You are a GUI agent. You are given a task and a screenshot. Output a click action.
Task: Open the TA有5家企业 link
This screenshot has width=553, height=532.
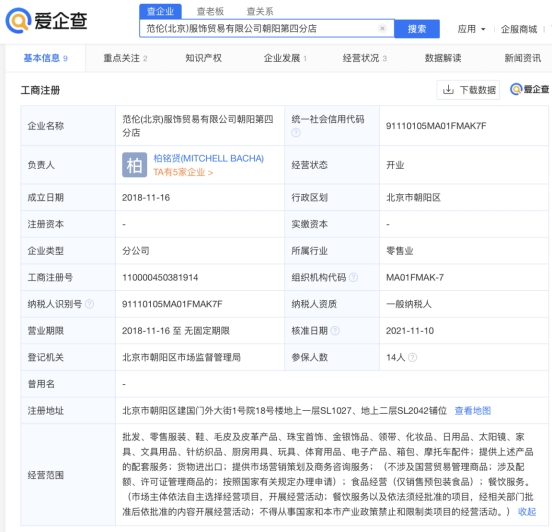coord(183,173)
